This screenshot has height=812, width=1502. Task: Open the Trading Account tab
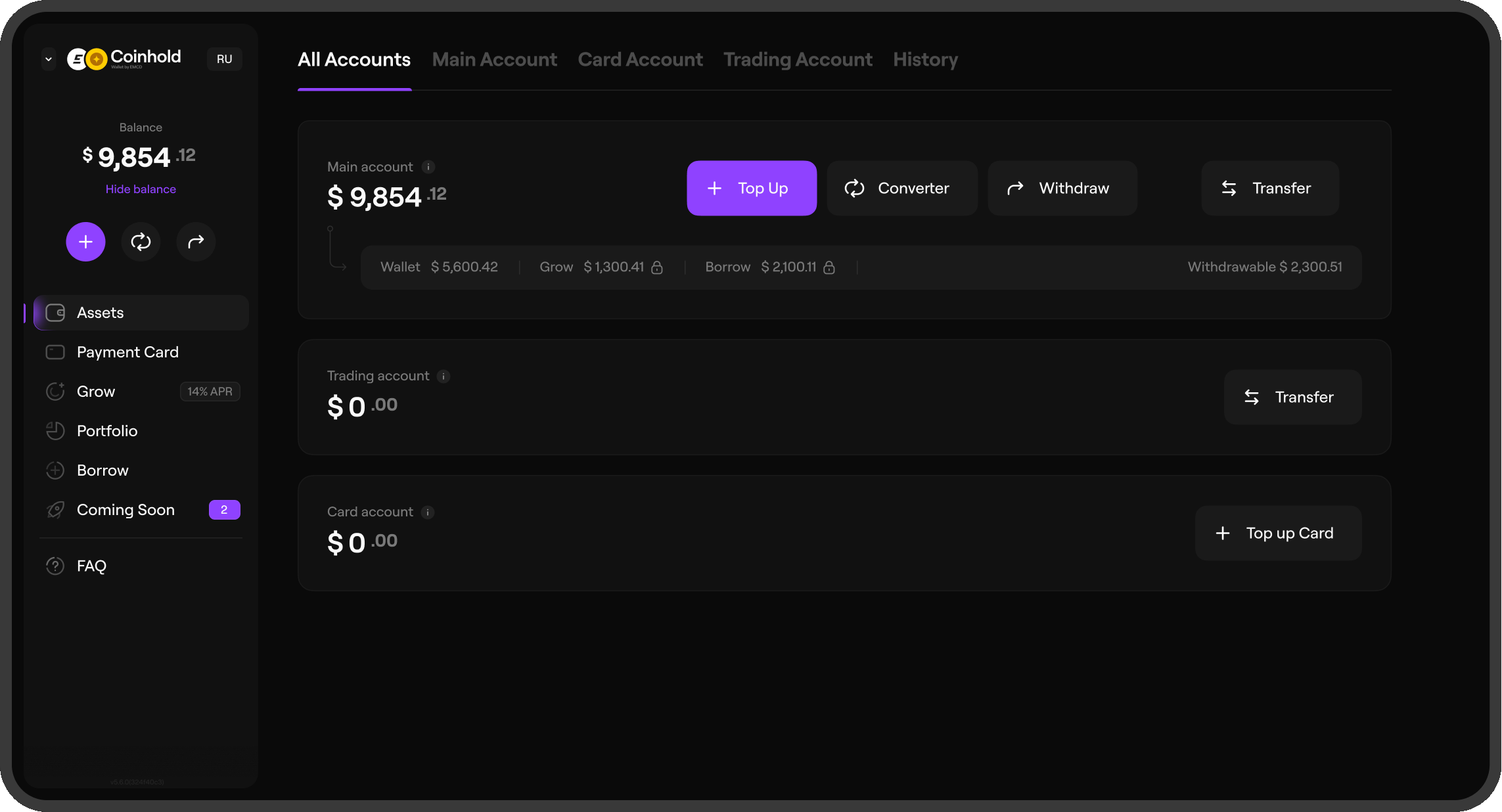point(798,60)
